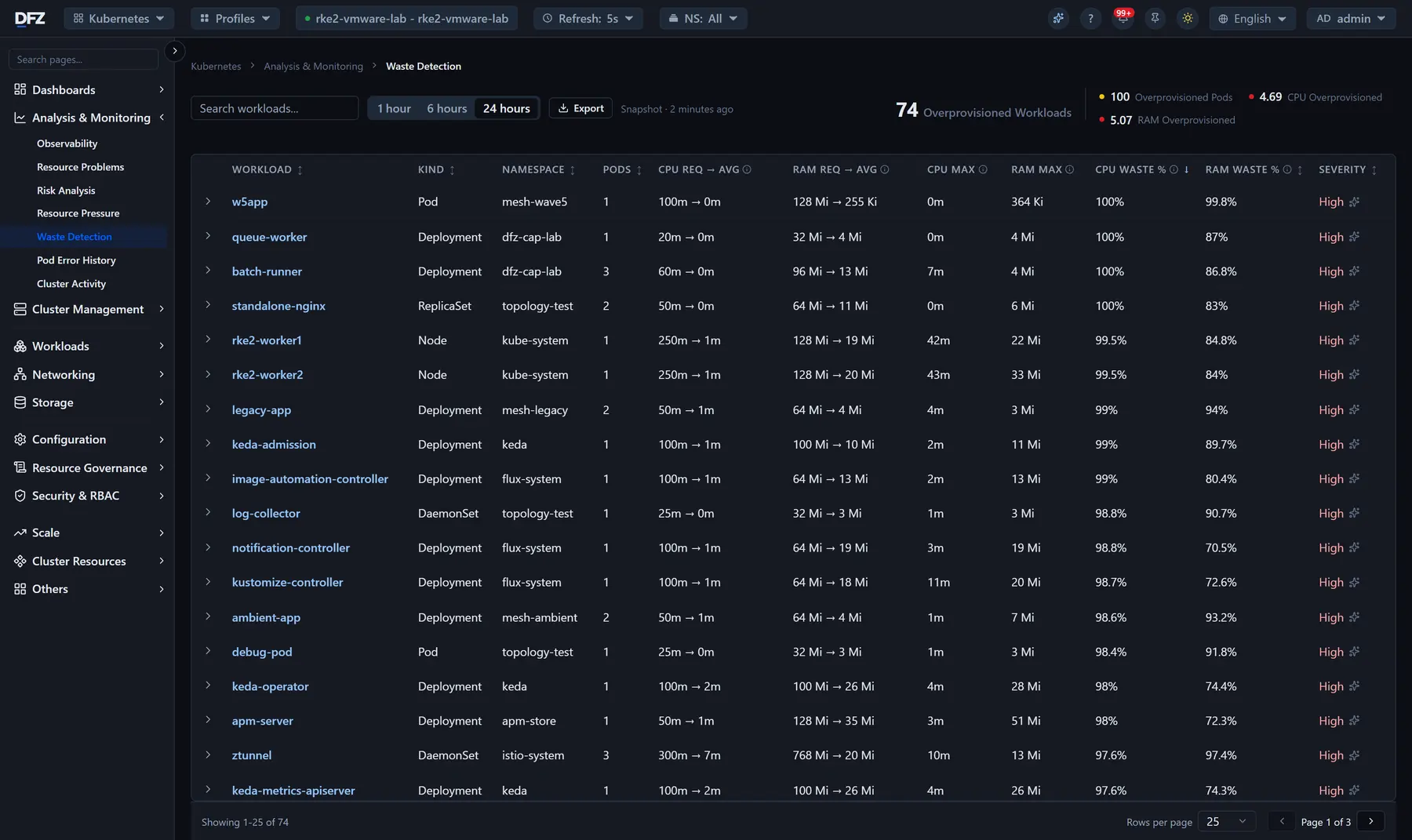Click info icon next to RAM WASTE %
1412x840 pixels.
coord(1287,169)
